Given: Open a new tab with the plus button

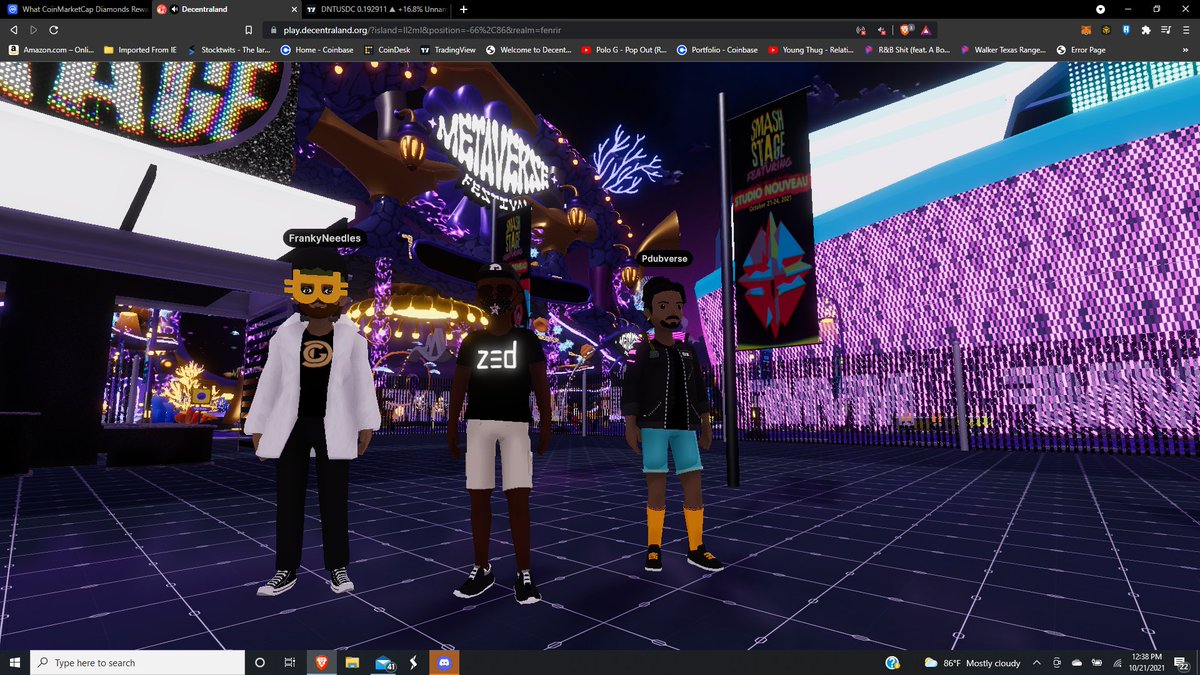Looking at the screenshot, I should click(x=463, y=9).
